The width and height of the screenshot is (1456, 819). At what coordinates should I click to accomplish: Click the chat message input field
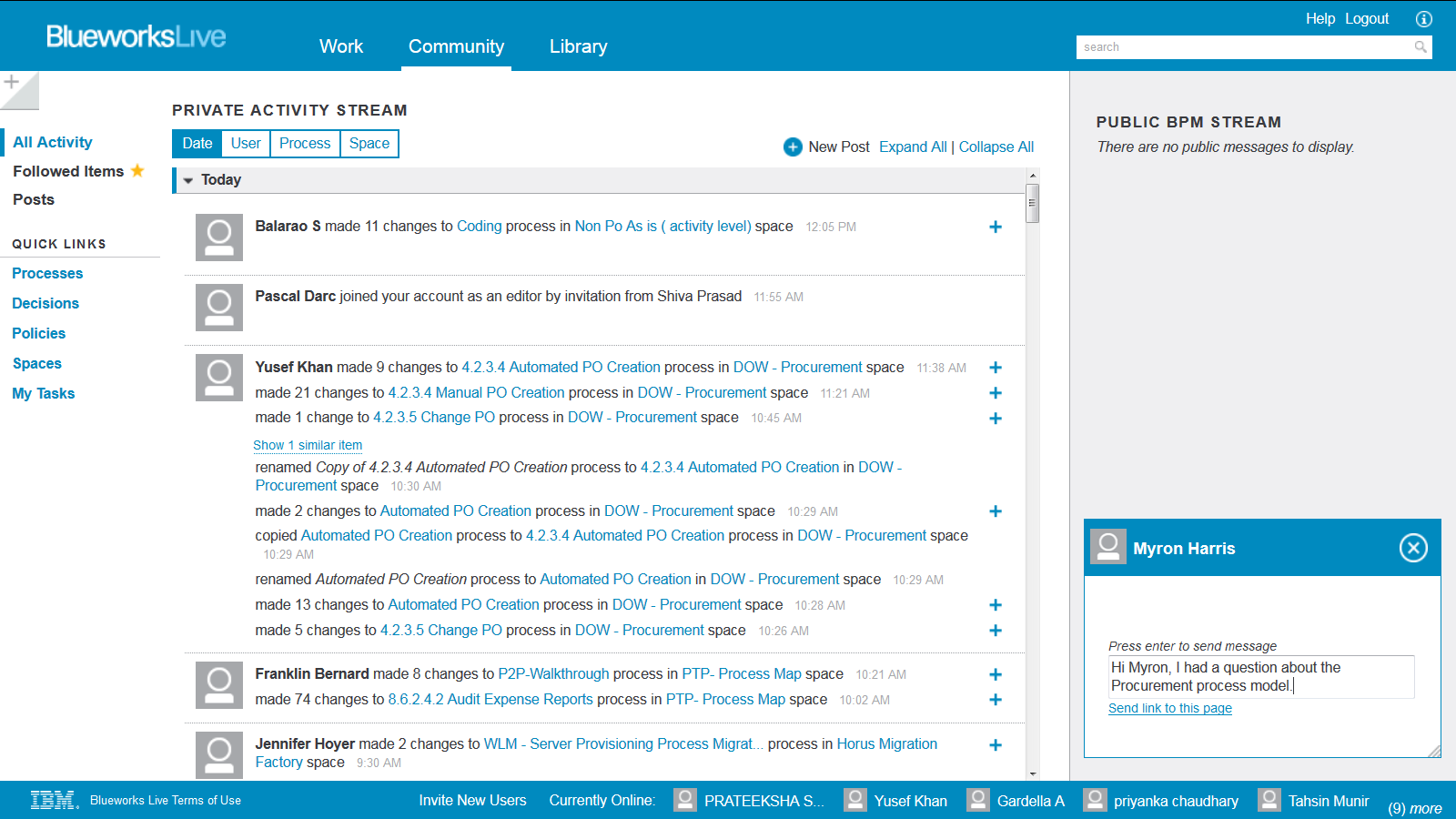[1260, 677]
